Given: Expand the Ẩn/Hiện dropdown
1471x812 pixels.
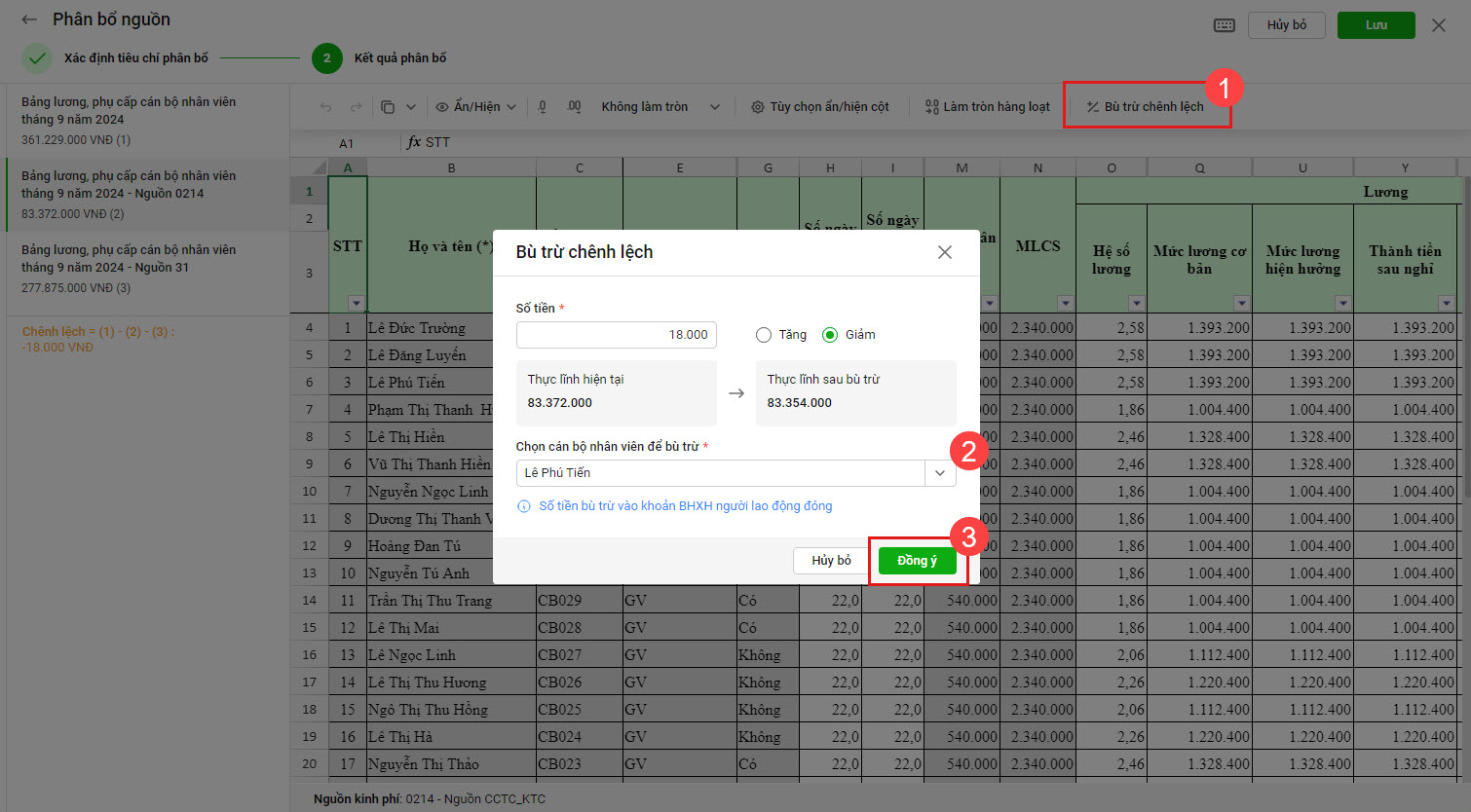Looking at the screenshot, I should coord(475,107).
